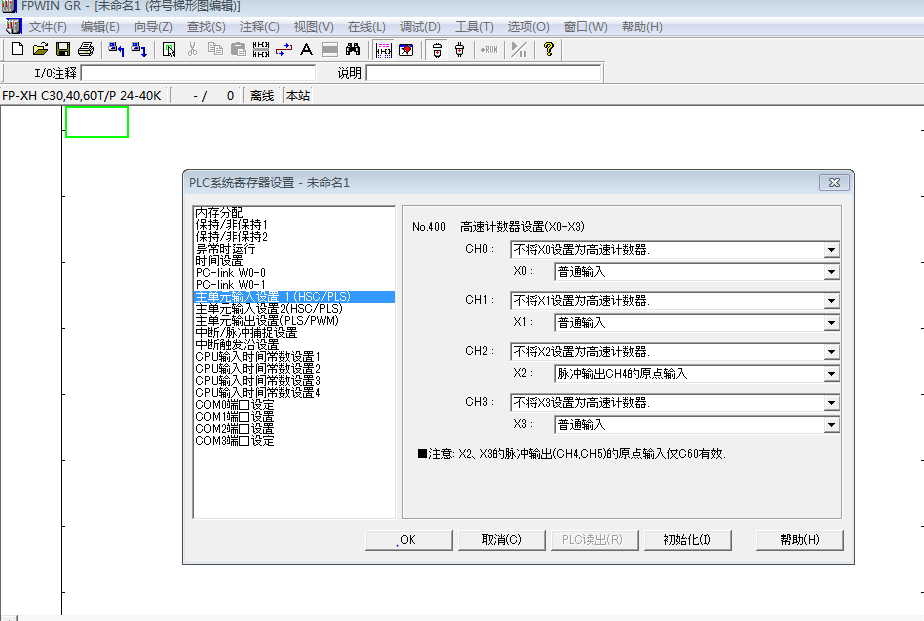Screen dimensions: 924x621
Task: Expand the X1 input type dropdown
Action: 831,323
